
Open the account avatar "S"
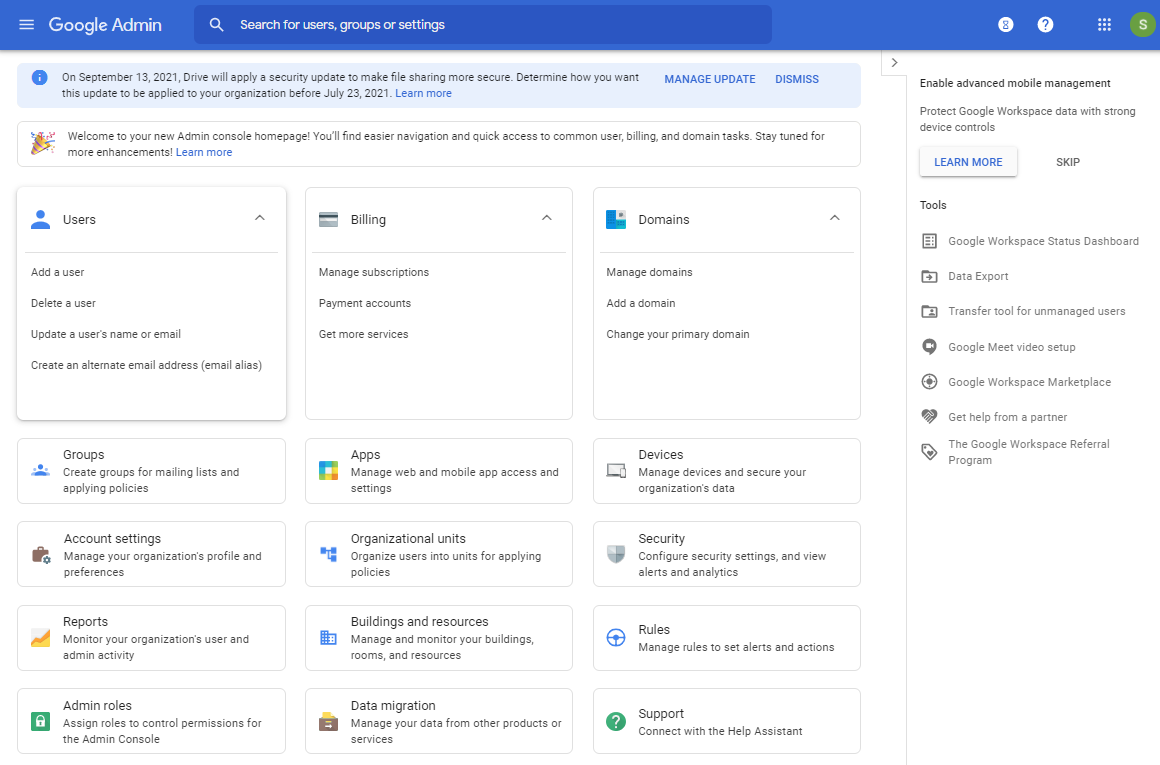point(1142,24)
